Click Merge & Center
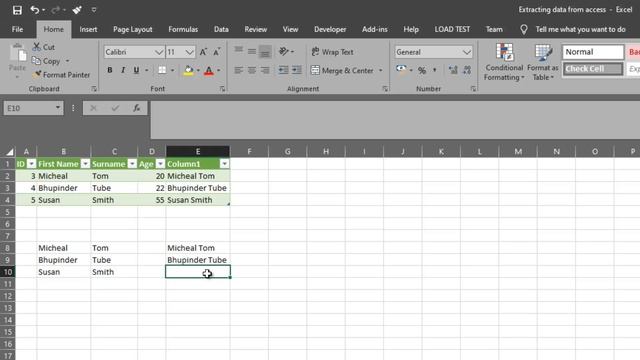640x360 pixels. coord(342,70)
